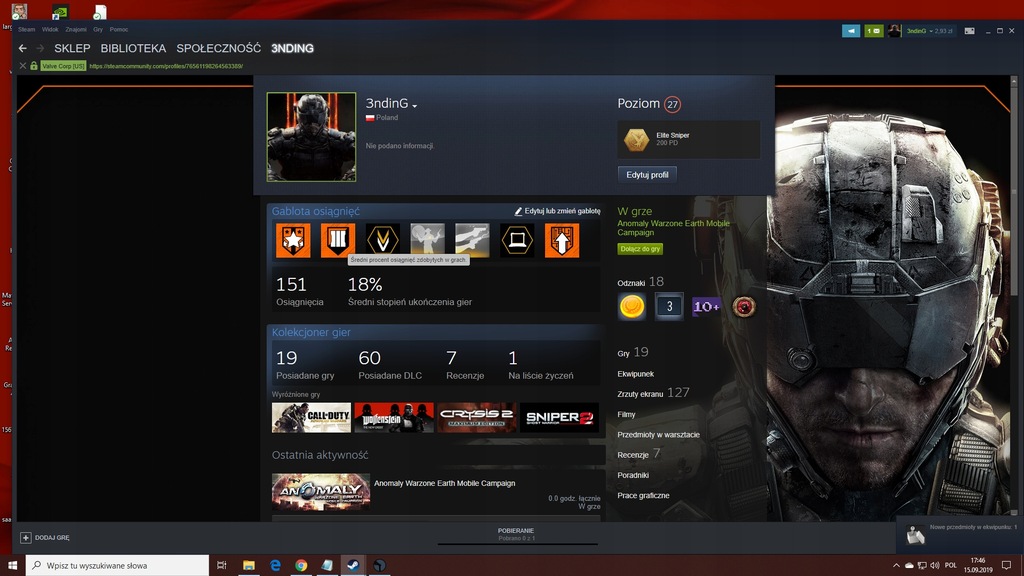Select the Black Ops III achievement icon
1024x576 pixels.
click(x=338, y=240)
